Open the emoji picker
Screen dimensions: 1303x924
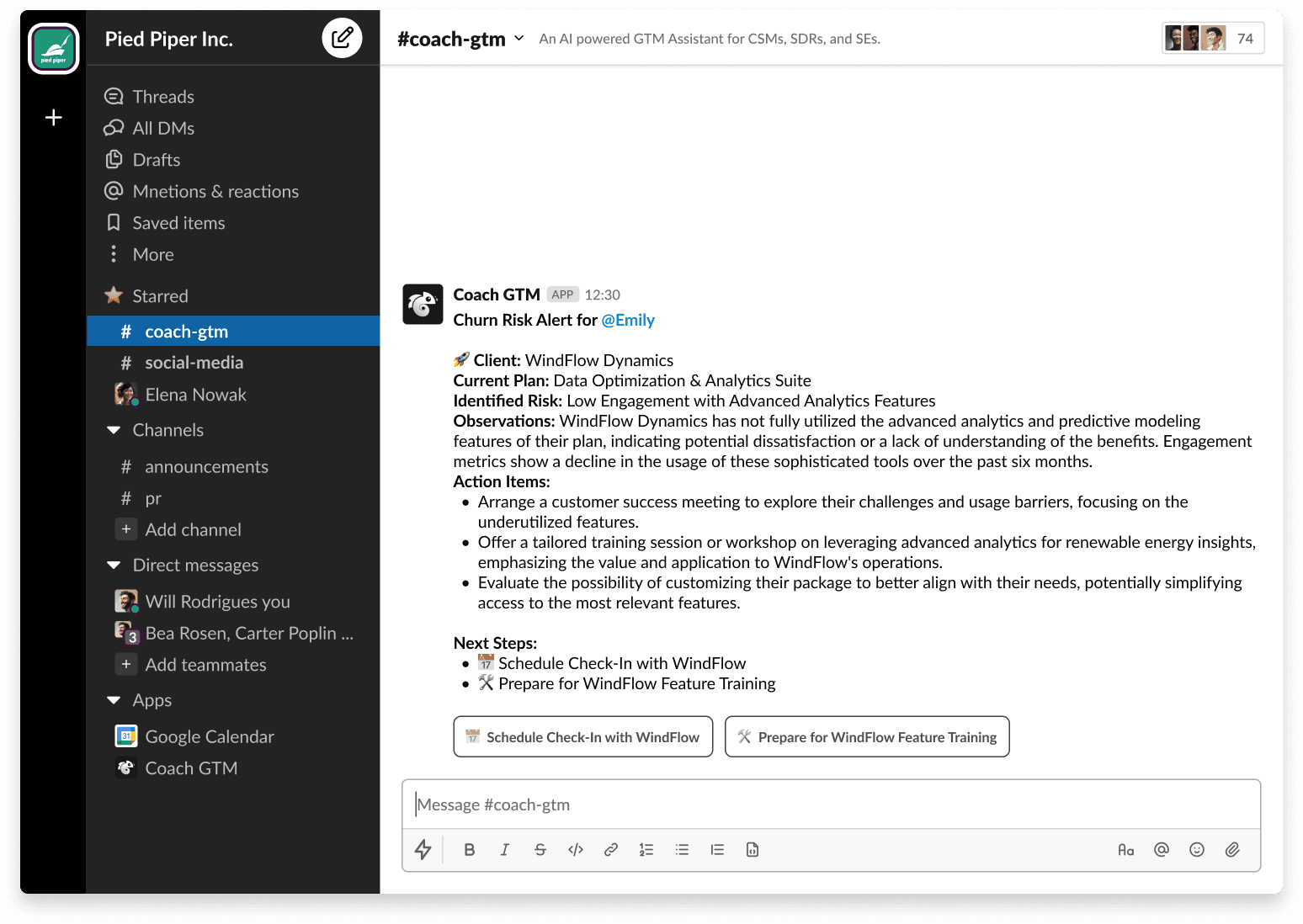click(x=1197, y=850)
